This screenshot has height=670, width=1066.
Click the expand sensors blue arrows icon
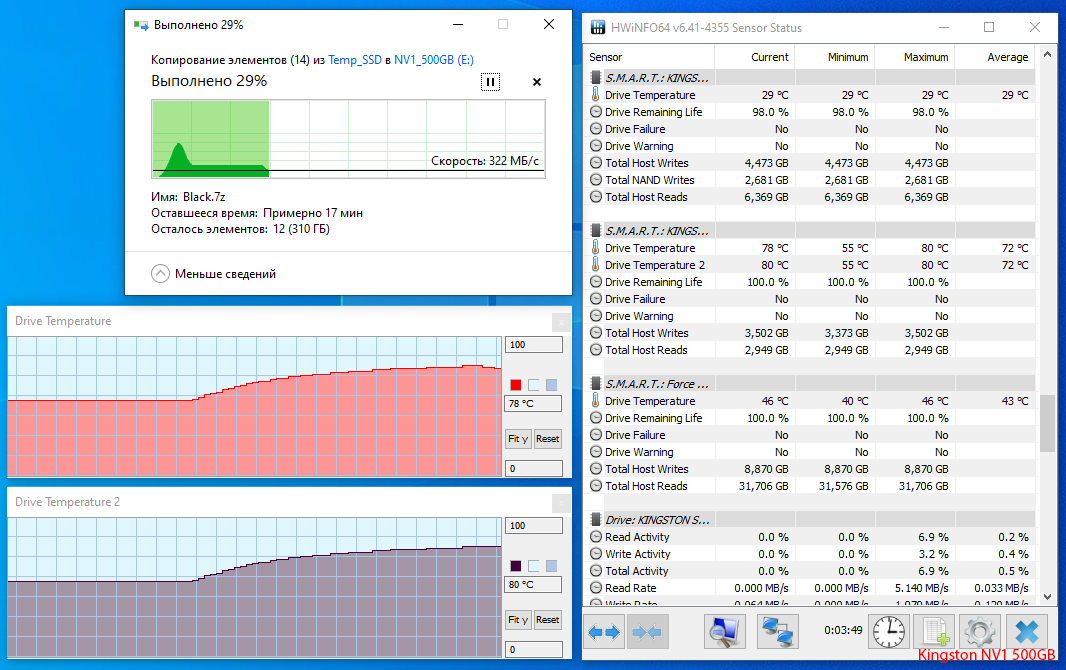coord(604,633)
